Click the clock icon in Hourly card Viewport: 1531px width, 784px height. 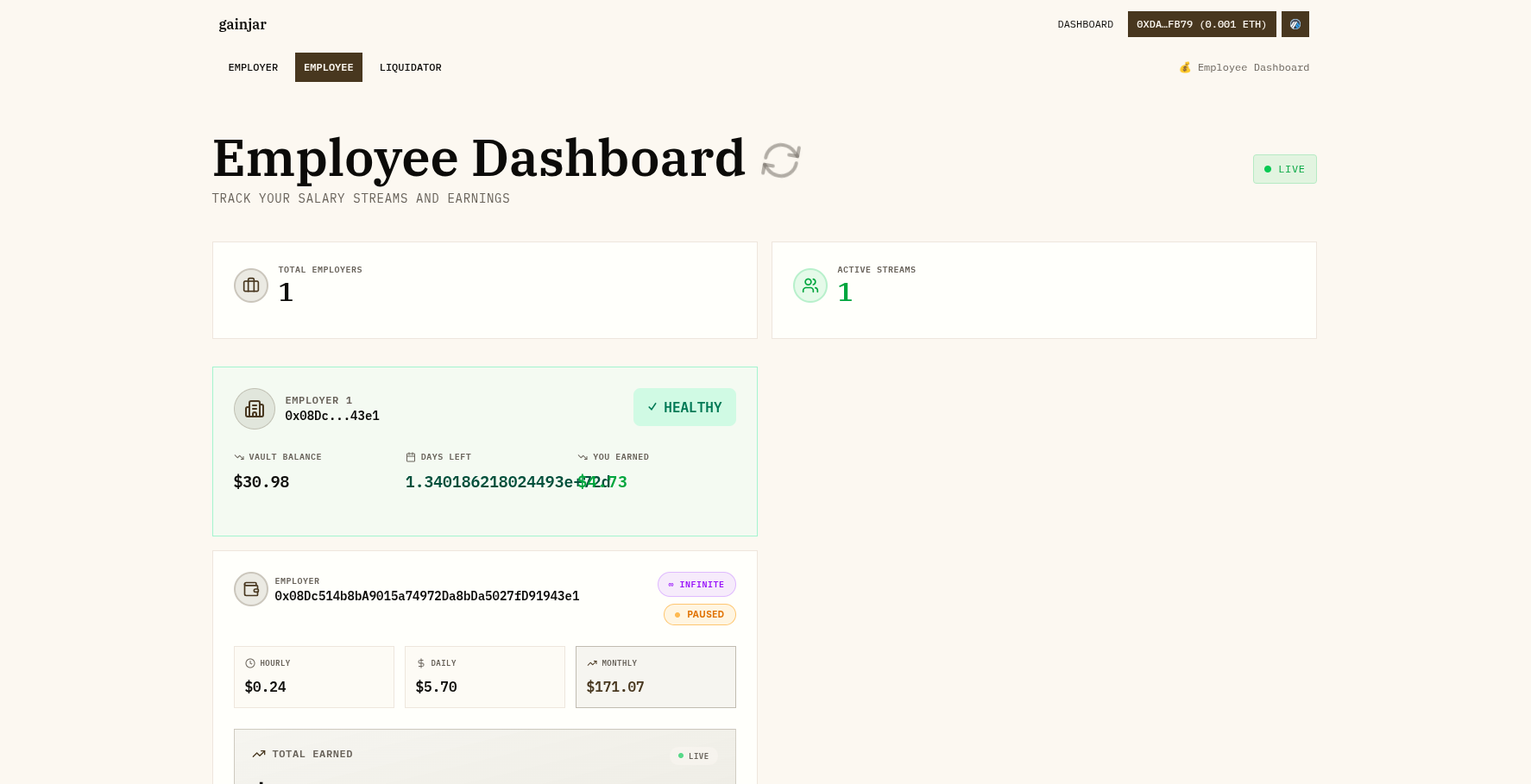coord(250,663)
